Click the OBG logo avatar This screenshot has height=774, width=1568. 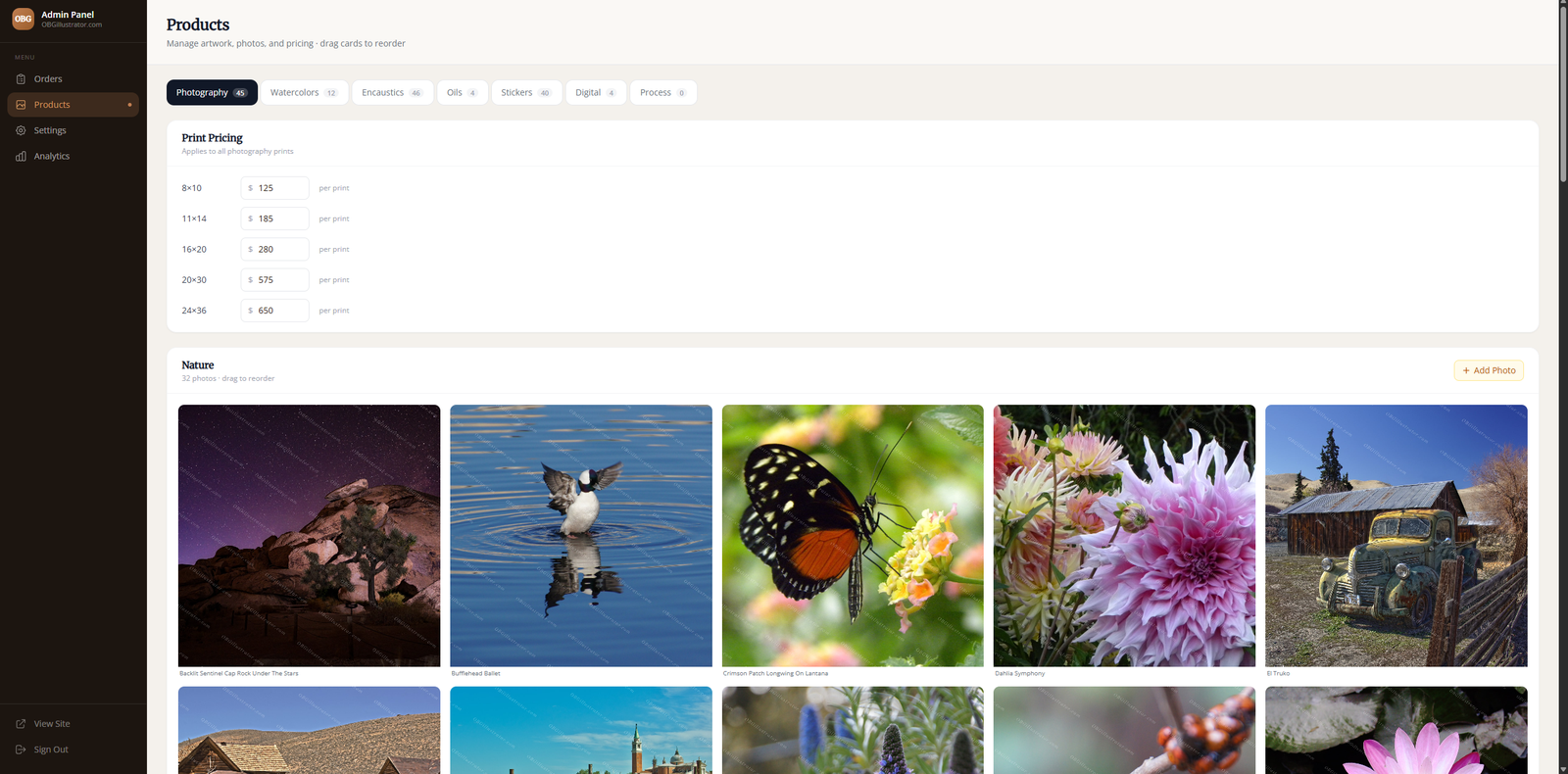[x=23, y=19]
